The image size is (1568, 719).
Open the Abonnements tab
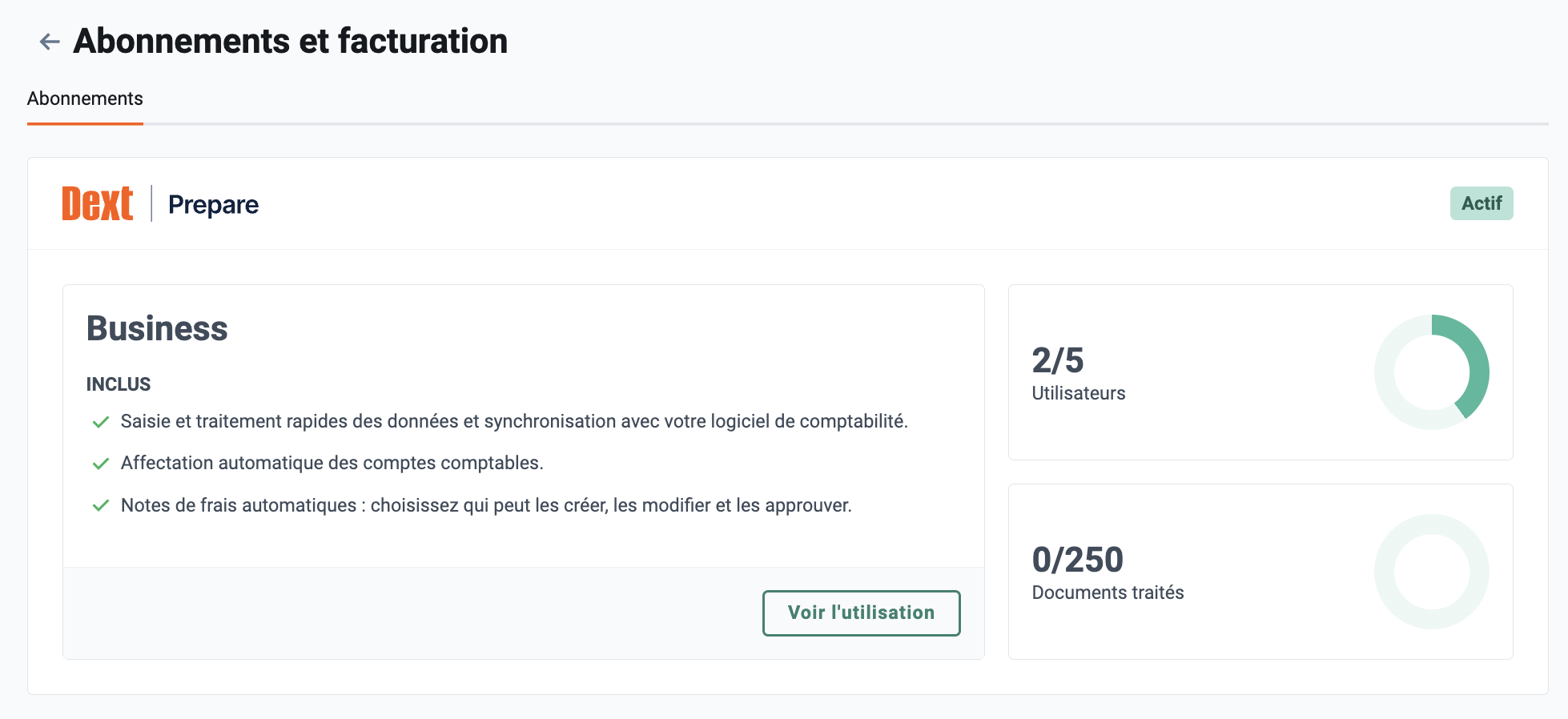pyautogui.click(x=85, y=99)
